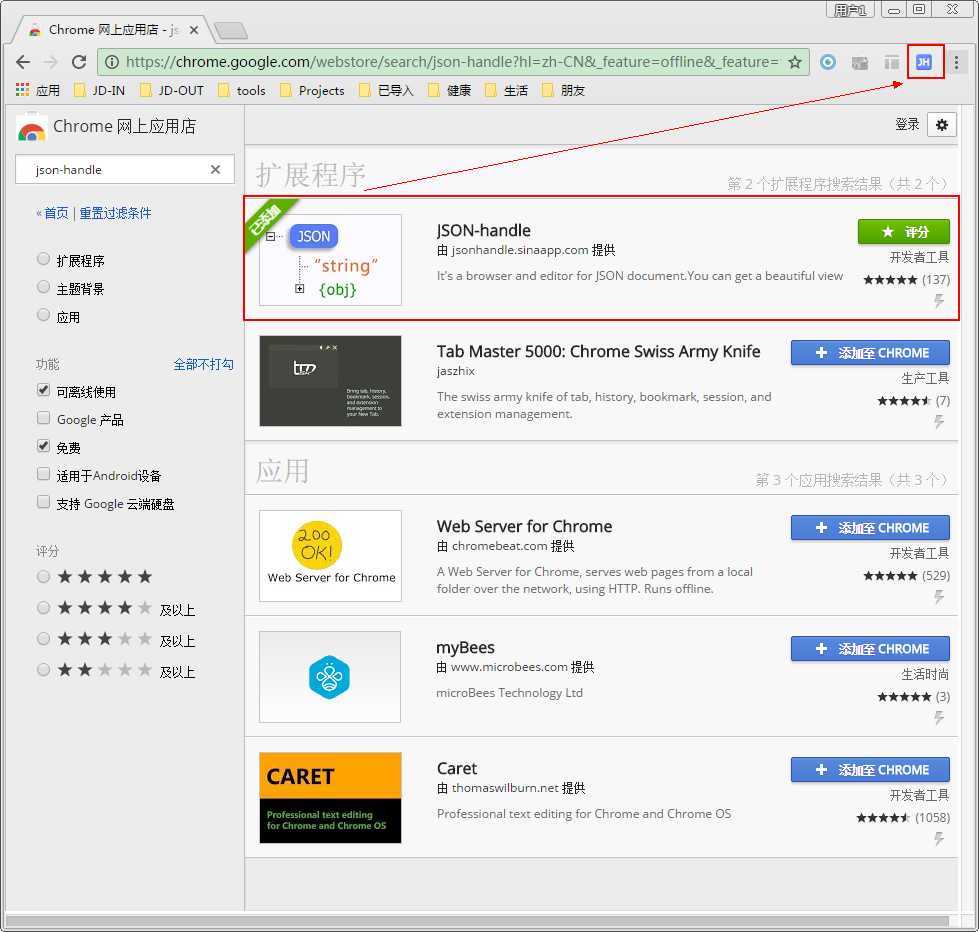Image resolution: width=979 pixels, height=932 pixels.
Task: Uncheck the 免费 checkbox
Action: point(43,446)
